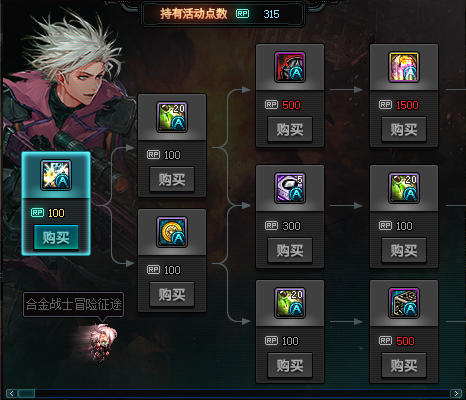Click green potion icon in bottom middle card

coord(290,303)
